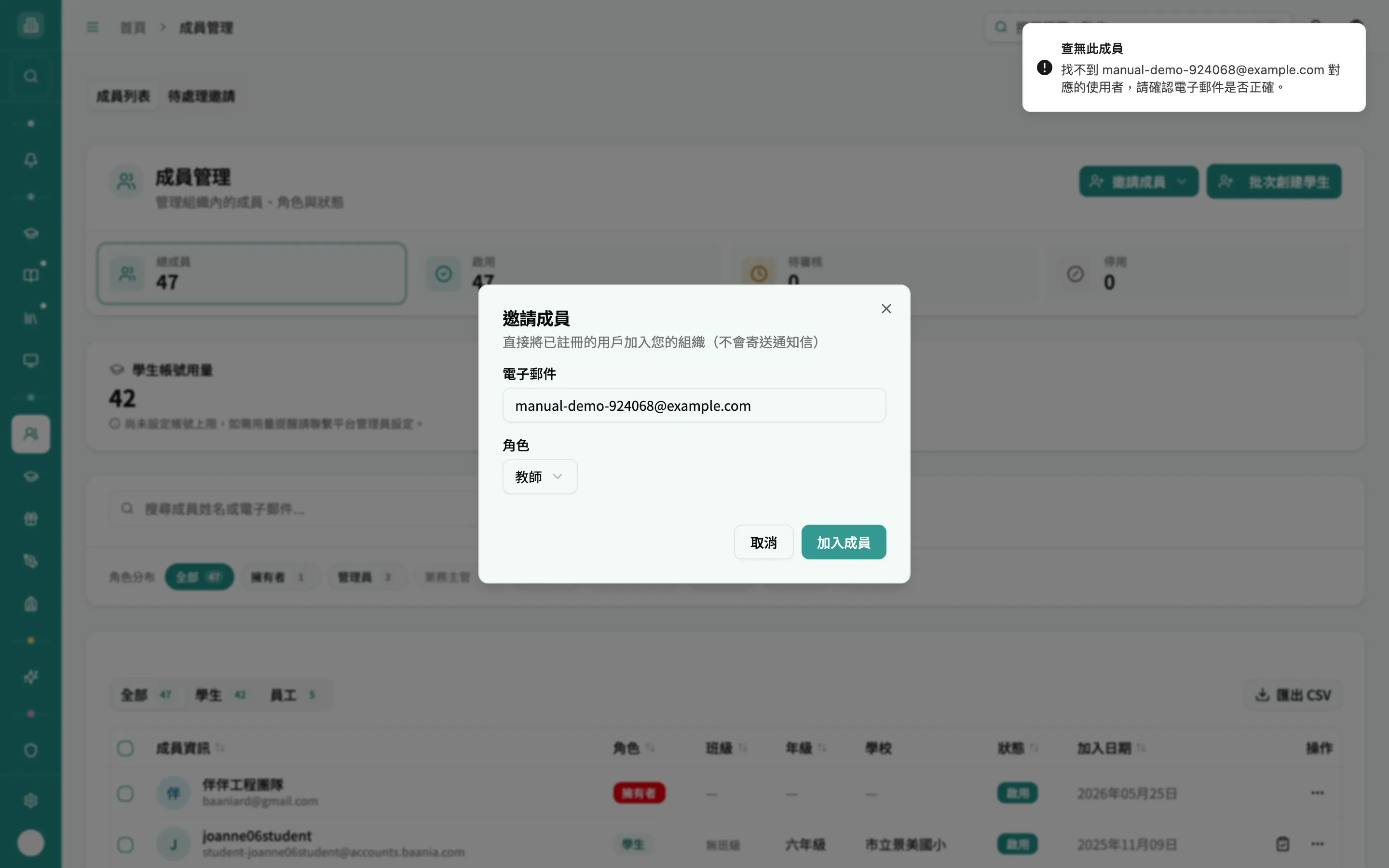1389x868 pixels.
Task: Open the library books icon in sidebar
Action: (x=30, y=318)
